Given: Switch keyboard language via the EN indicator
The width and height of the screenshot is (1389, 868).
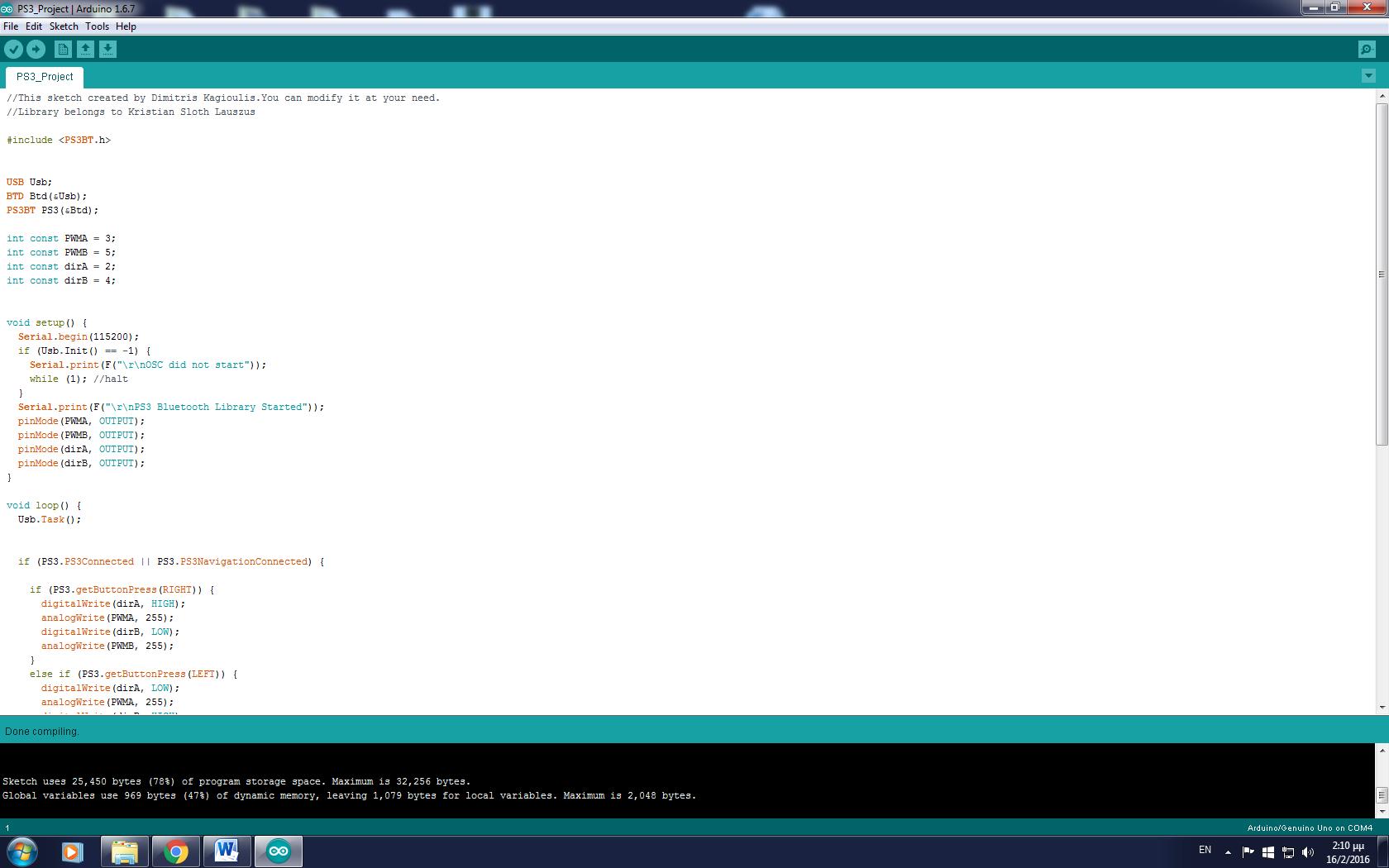Looking at the screenshot, I should [x=1205, y=850].
